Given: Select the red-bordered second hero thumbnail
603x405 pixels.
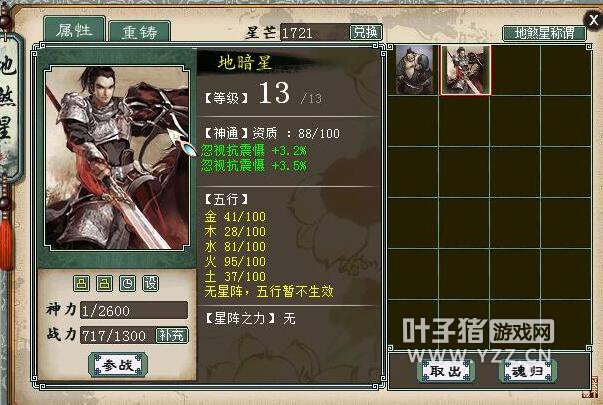Looking at the screenshot, I should click(x=465, y=70).
